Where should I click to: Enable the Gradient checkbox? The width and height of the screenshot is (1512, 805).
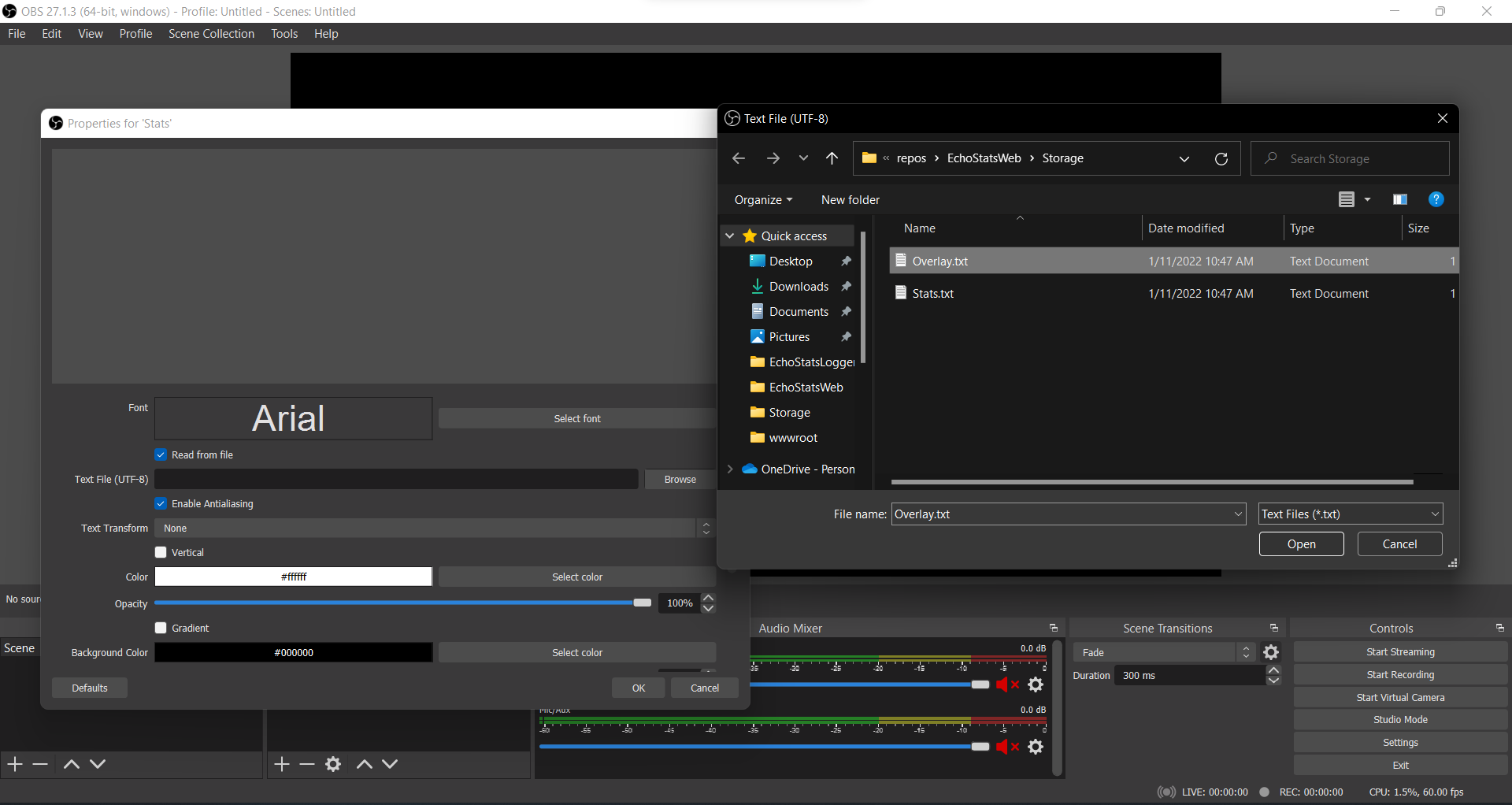161,629
